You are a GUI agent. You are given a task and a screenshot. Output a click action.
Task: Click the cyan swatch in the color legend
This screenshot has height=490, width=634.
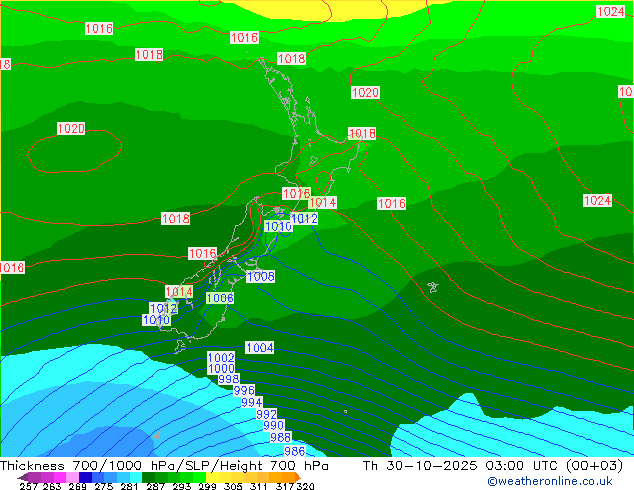point(136,477)
